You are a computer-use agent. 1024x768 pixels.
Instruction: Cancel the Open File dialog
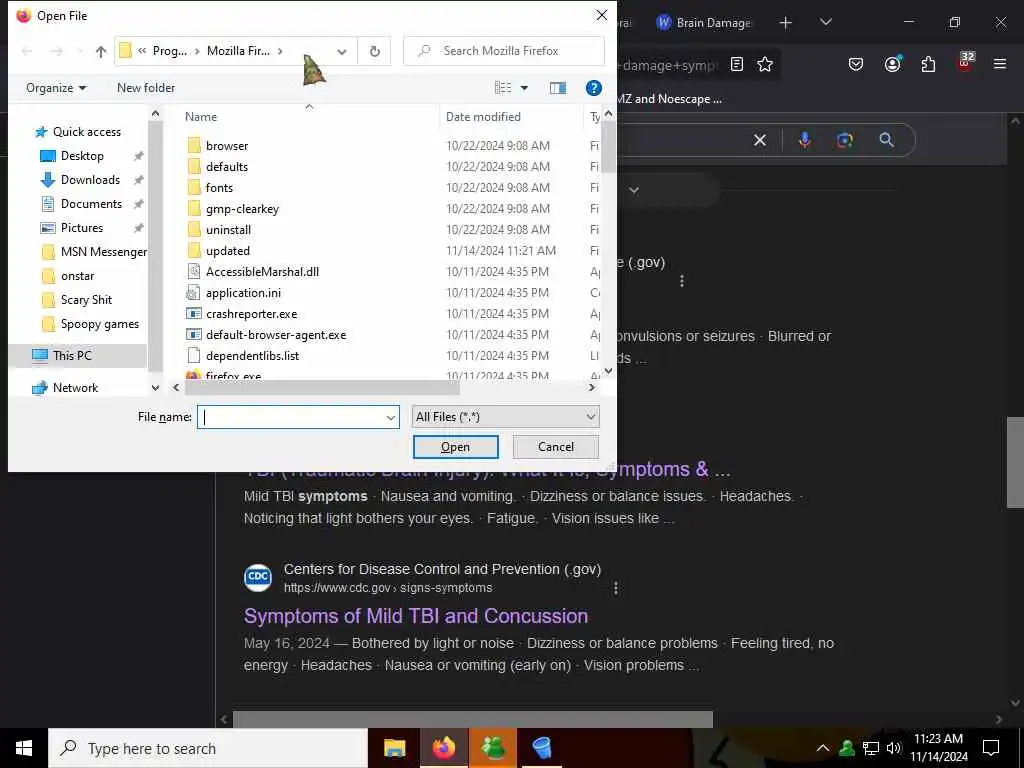click(556, 447)
